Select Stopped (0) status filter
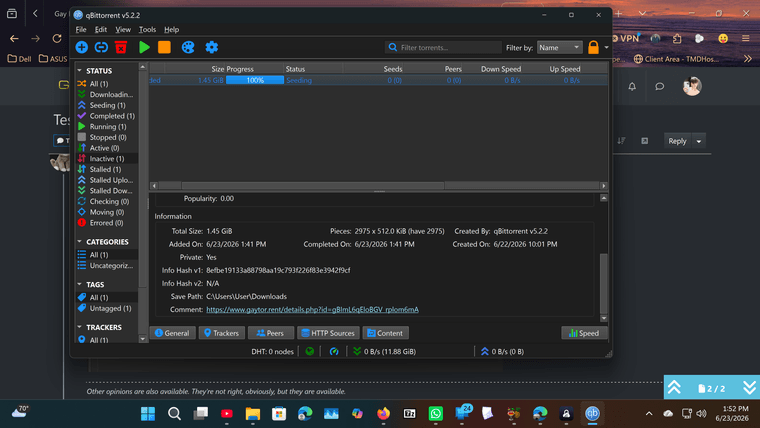The image size is (760, 428). (x=107, y=137)
